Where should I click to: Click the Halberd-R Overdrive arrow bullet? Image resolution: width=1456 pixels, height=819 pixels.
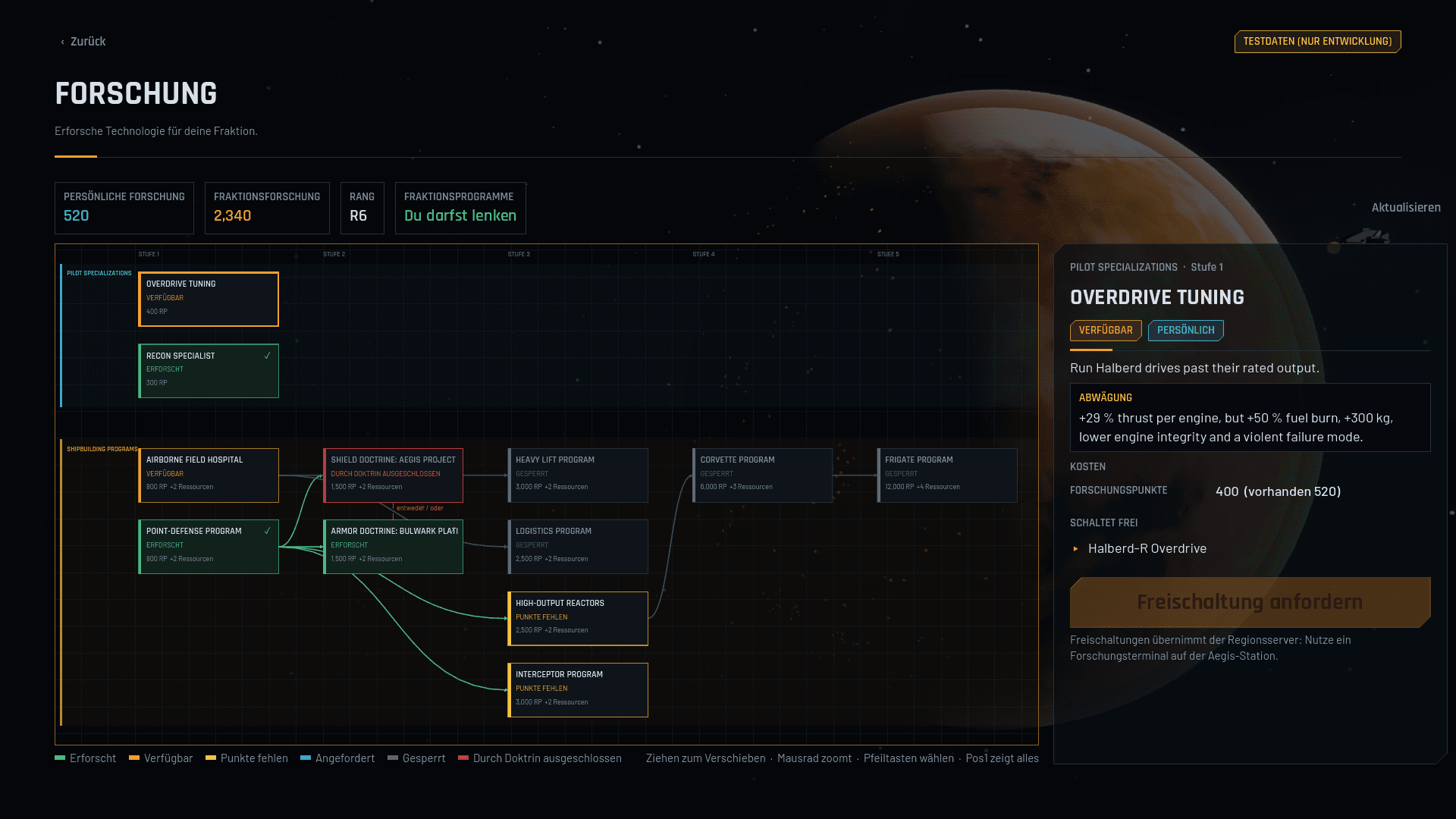[x=1075, y=548]
